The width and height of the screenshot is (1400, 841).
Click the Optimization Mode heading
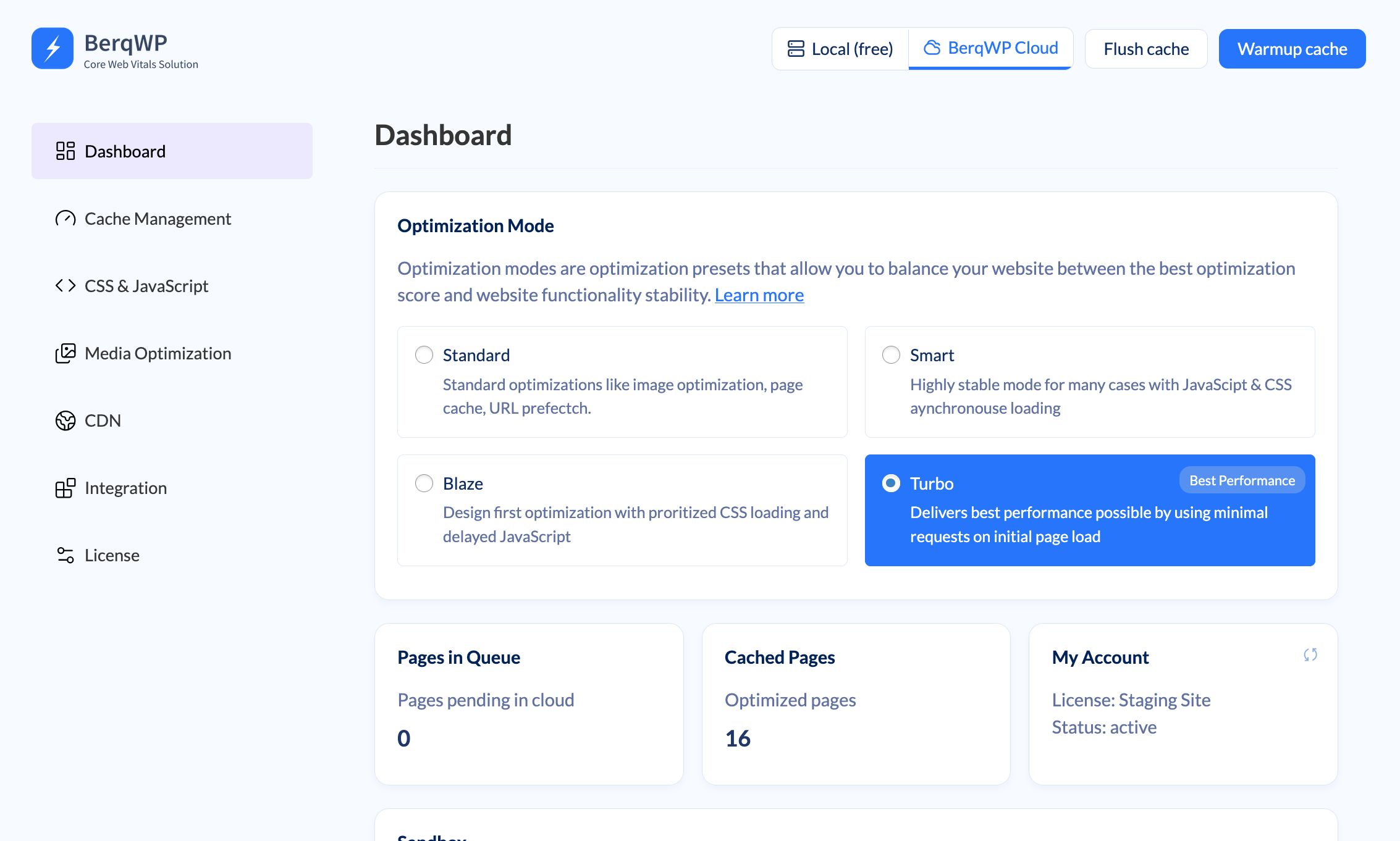pos(475,225)
